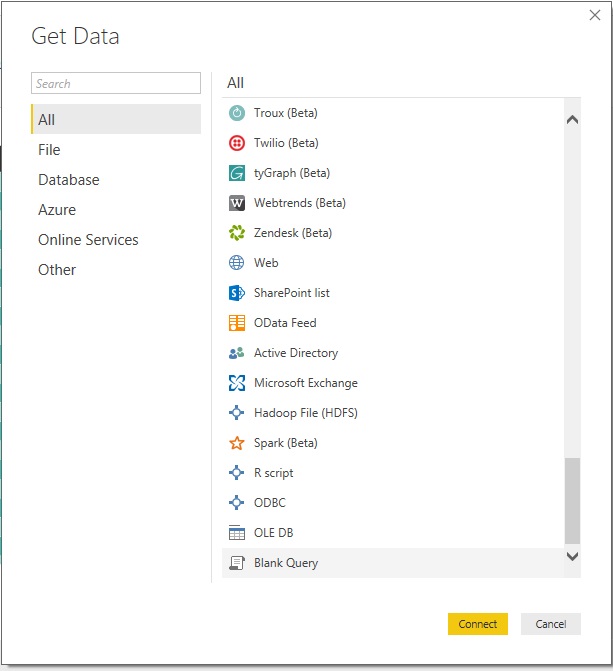This screenshot has width=613, height=671.
Task: Click the Troux (Beta) connector icon
Action: 237,113
